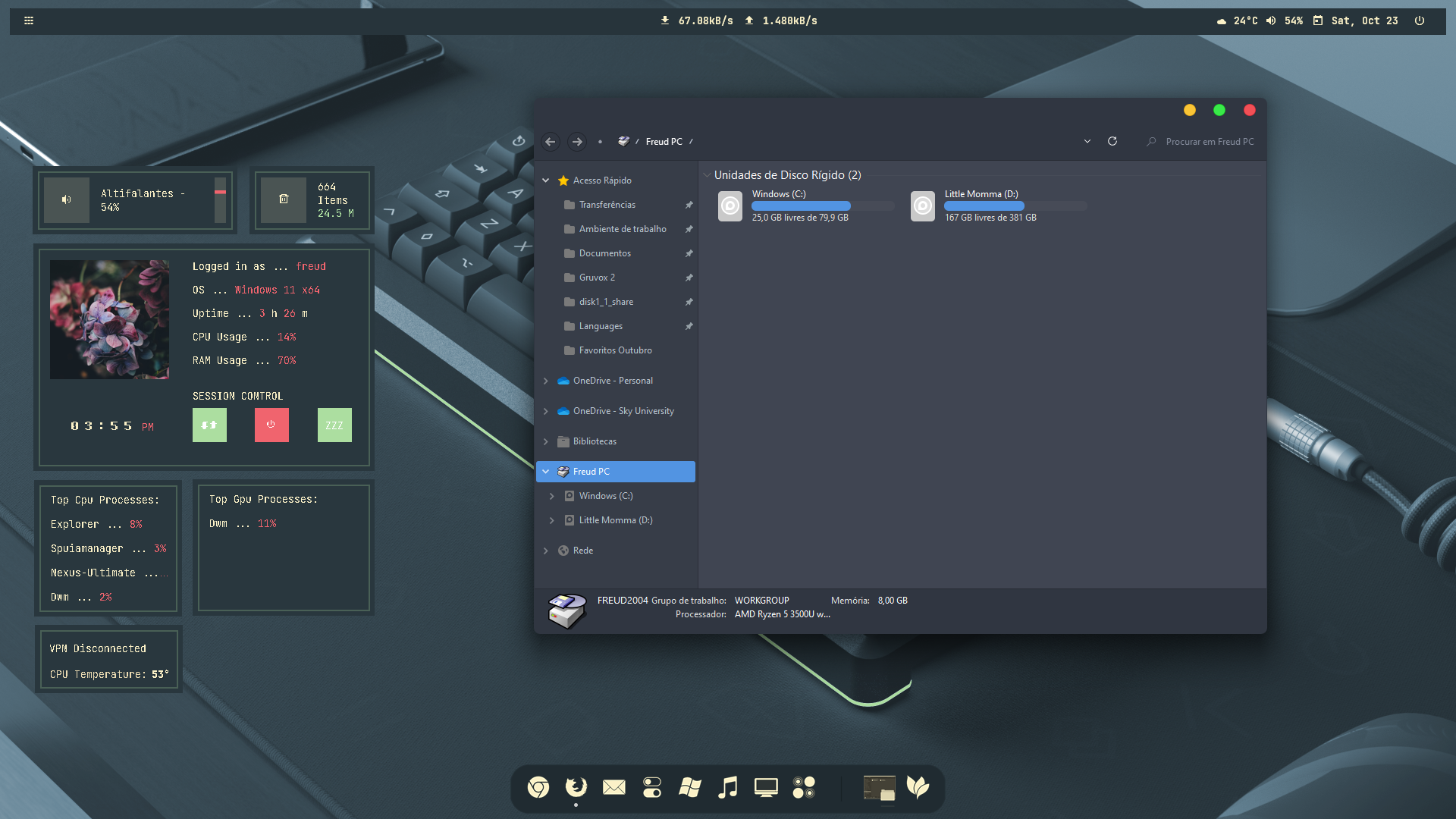The height and width of the screenshot is (819, 1456).
Task: Click the red shutdown session button
Action: coord(271,425)
